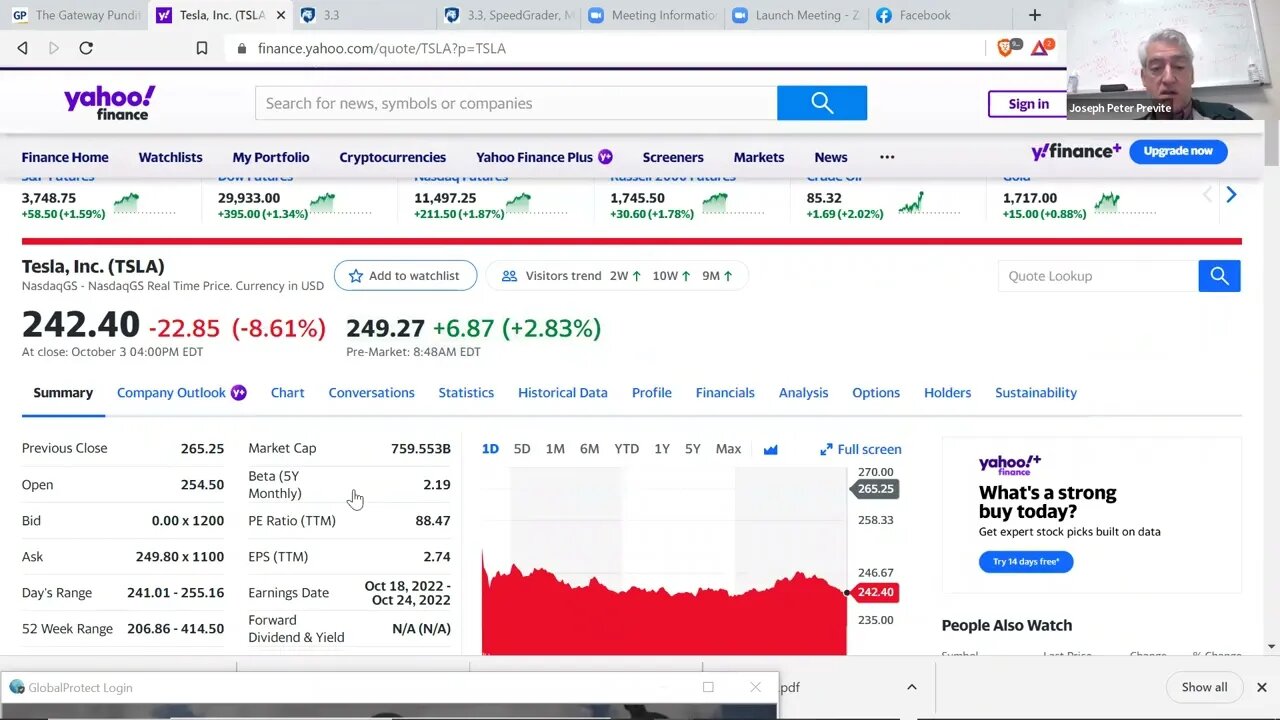Maximize the GlobalProtect Login window
This screenshot has width=1280, height=720.
[708, 687]
